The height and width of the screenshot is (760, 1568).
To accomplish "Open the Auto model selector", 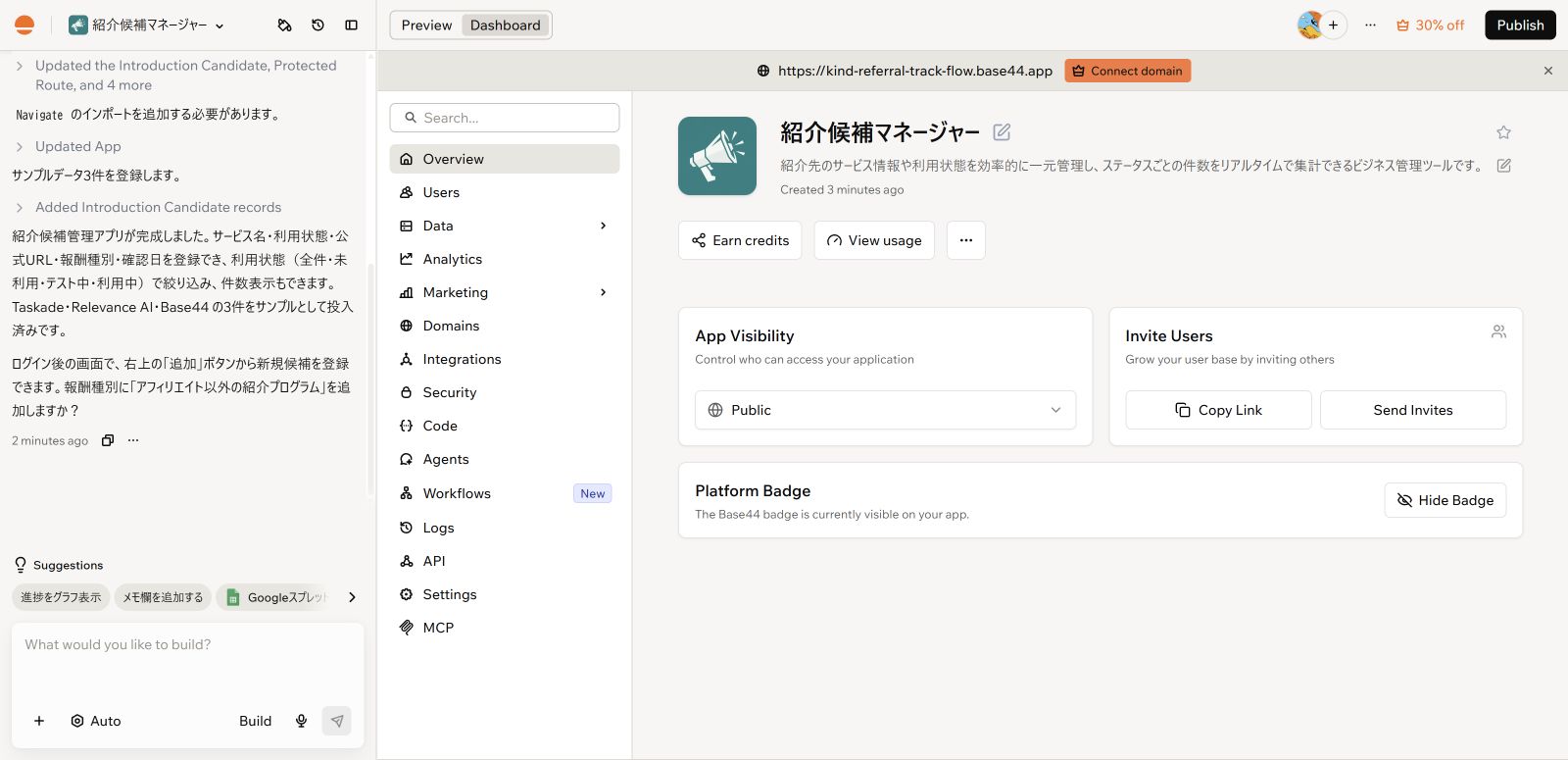I will pos(96,721).
